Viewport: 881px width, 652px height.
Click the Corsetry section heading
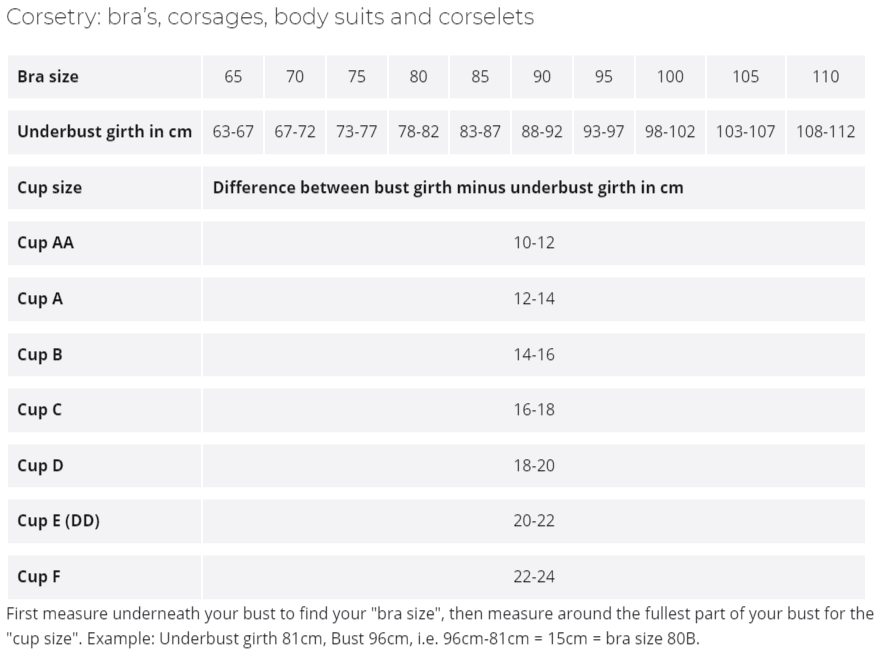coord(270,17)
